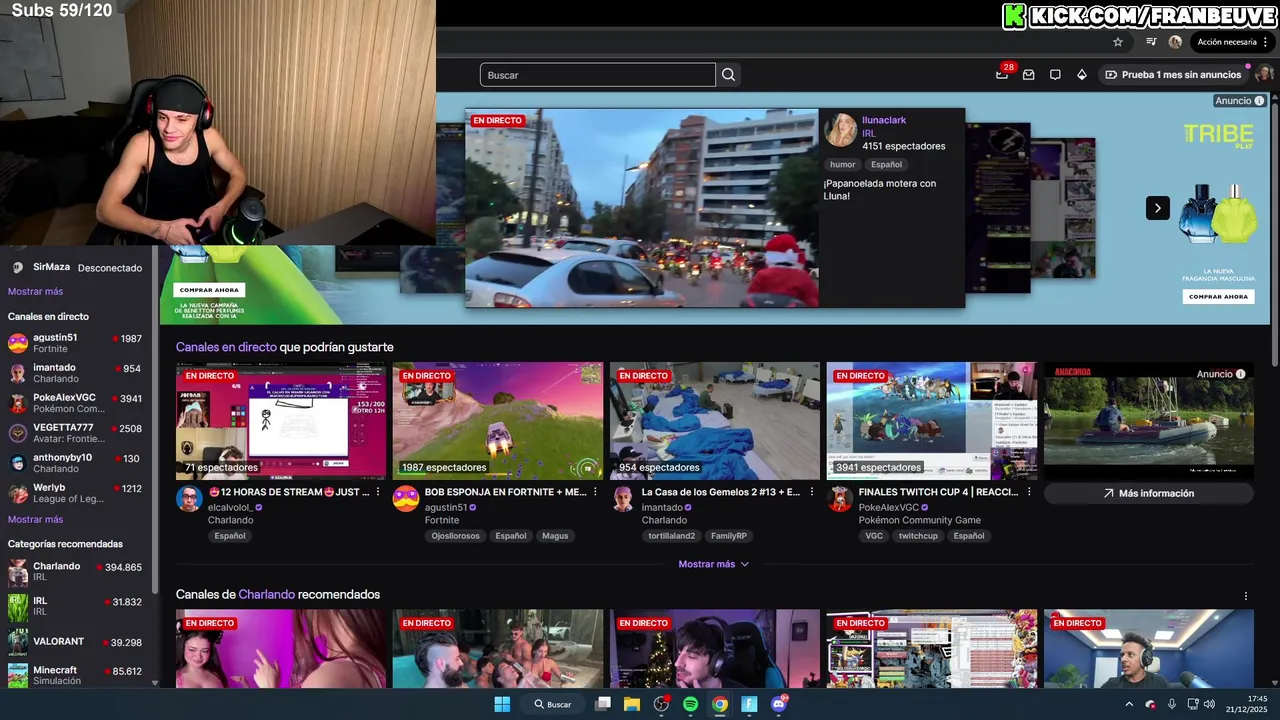Open the Twitch inbox icon
This screenshot has height=720, width=1280.
click(x=1028, y=75)
